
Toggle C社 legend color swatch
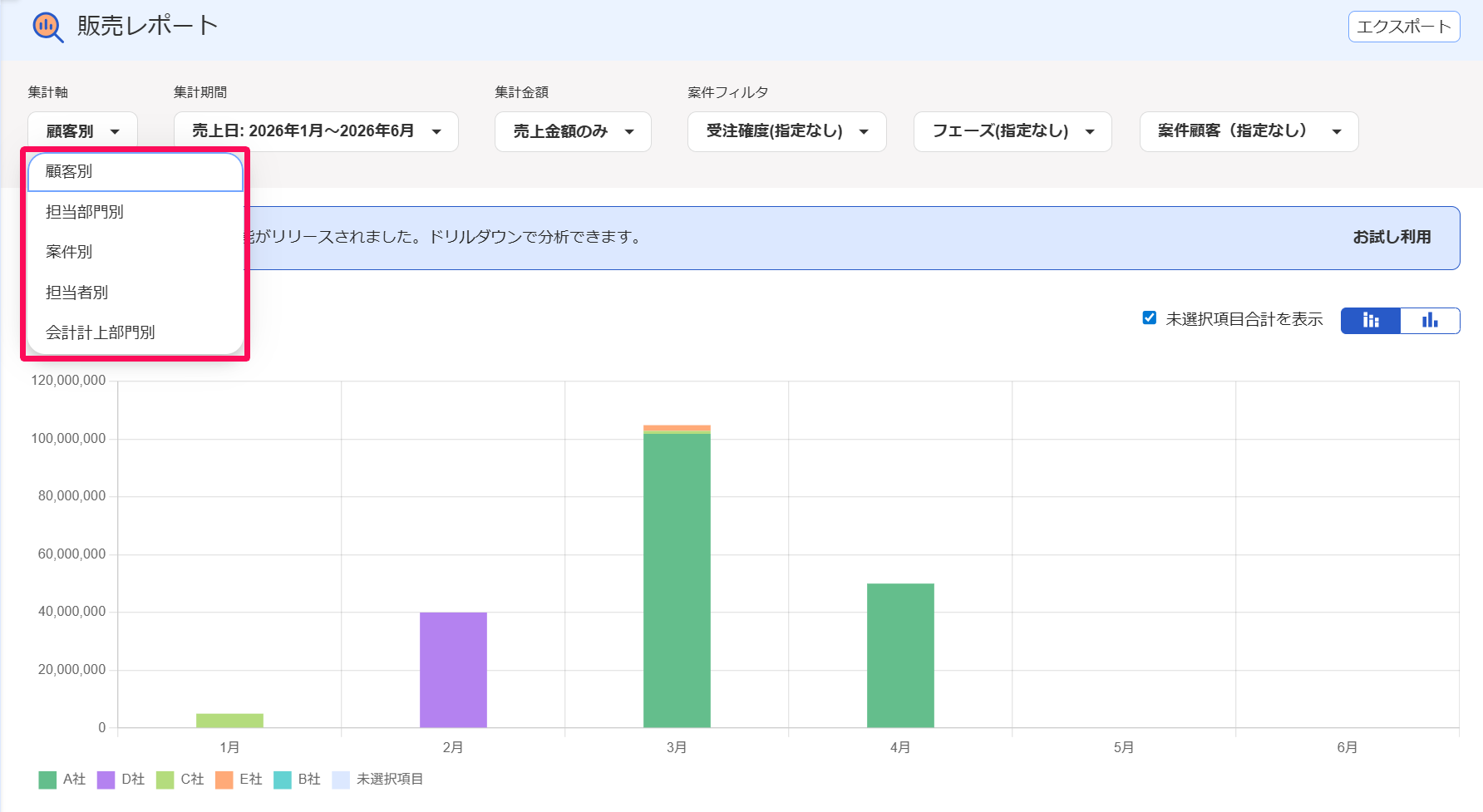(x=165, y=780)
